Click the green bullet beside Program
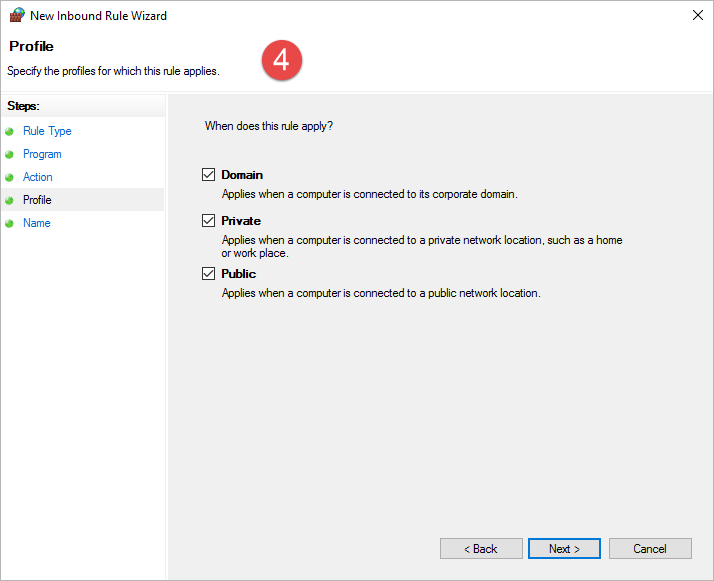This screenshot has width=714, height=581. pyautogui.click(x=10, y=154)
